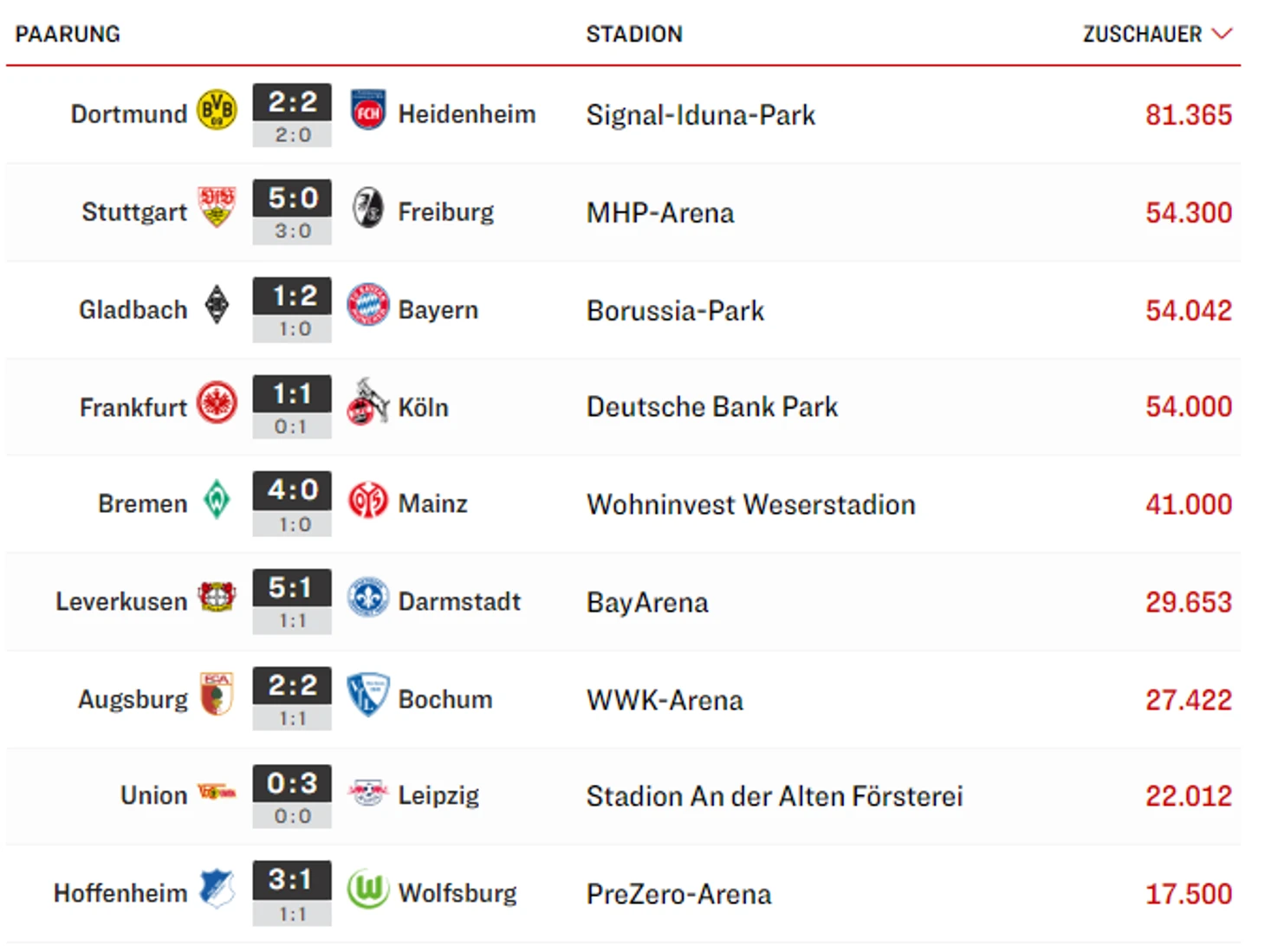The width and height of the screenshot is (1265, 952).
Task: Select the Werder Bremen diamond logo
Action: [217, 500]
